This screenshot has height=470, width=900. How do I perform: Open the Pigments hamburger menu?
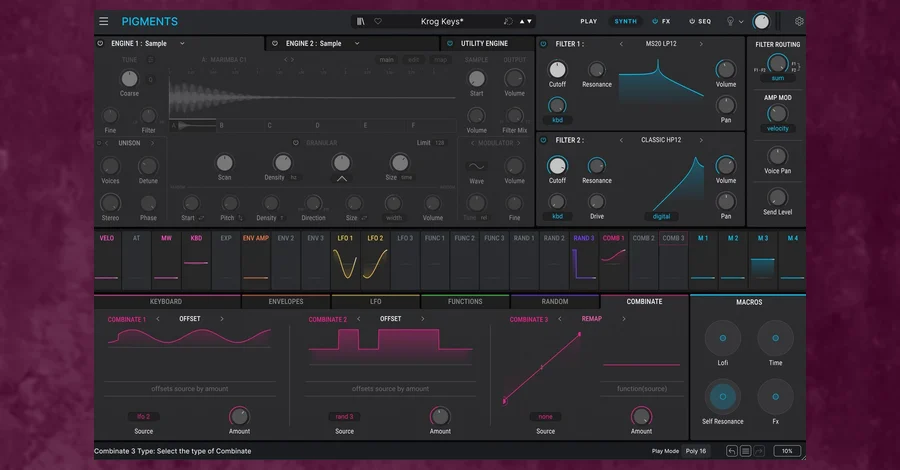[103, 21]
